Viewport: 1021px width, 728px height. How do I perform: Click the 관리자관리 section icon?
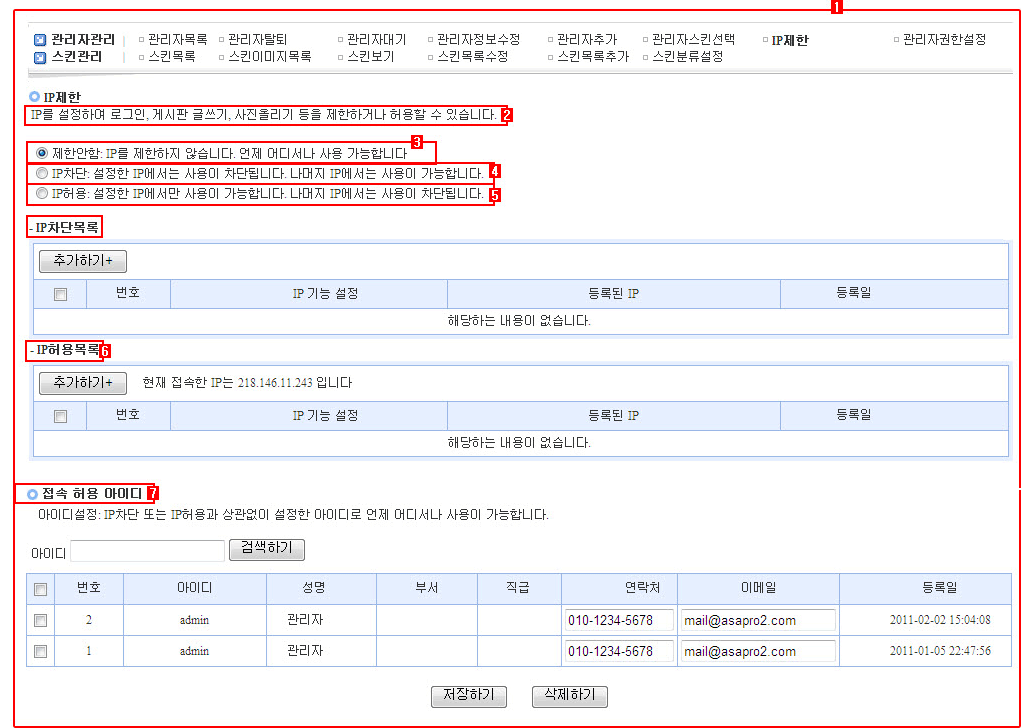pos(40,40)
